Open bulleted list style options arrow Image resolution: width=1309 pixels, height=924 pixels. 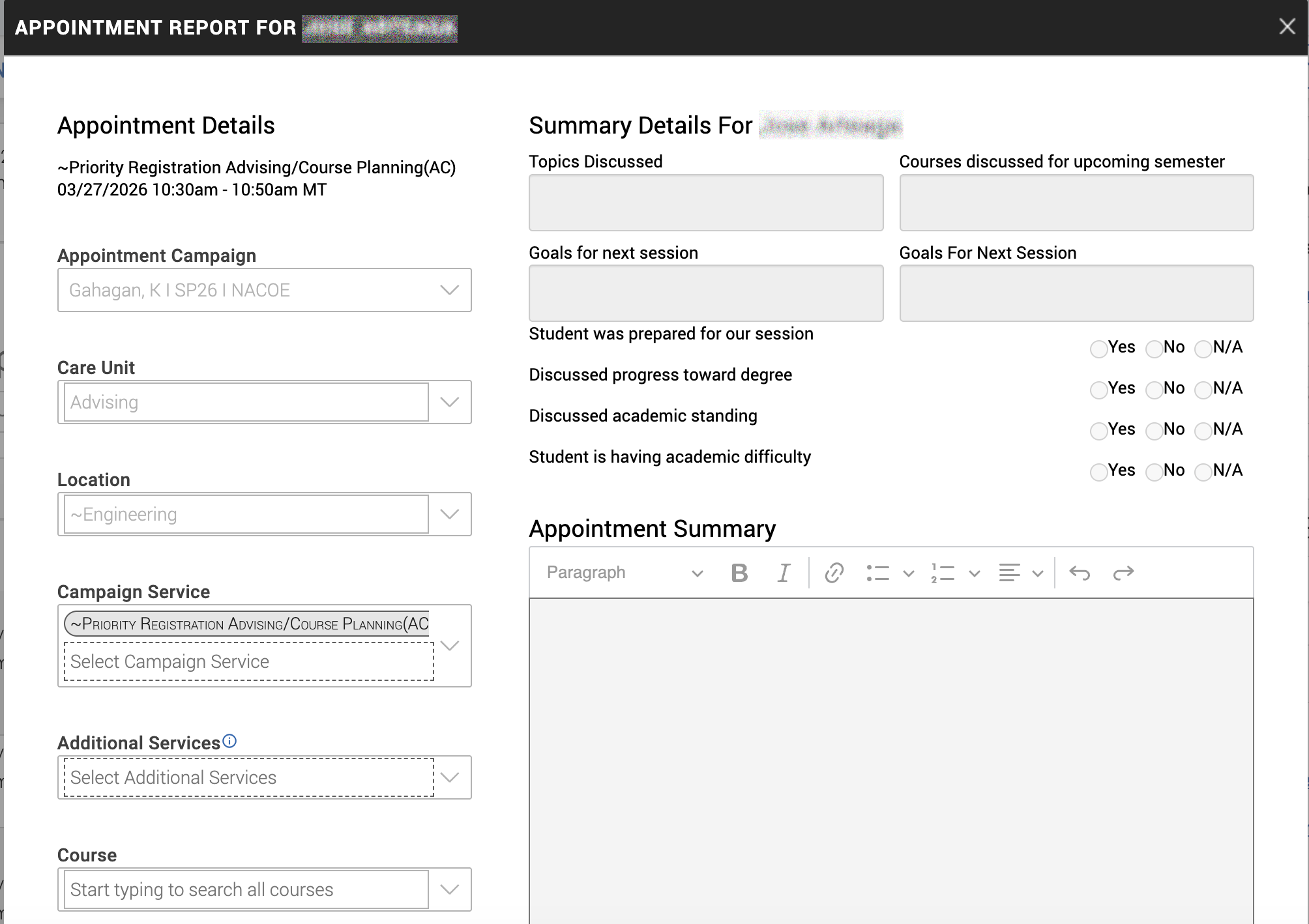909,573
